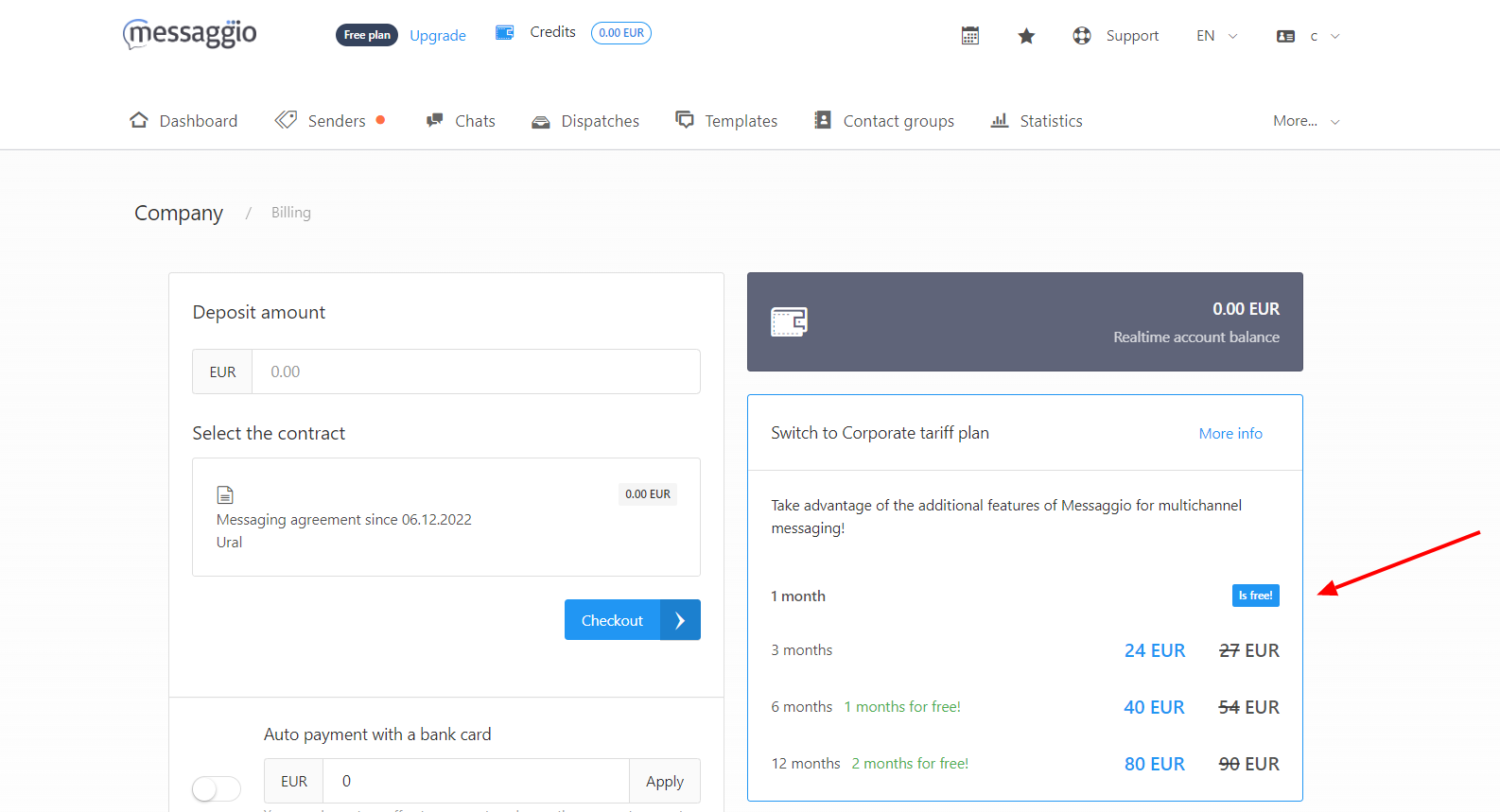Click the More info link
The height and width of the screenshot is (812, 1500).
click(1230, 433)
